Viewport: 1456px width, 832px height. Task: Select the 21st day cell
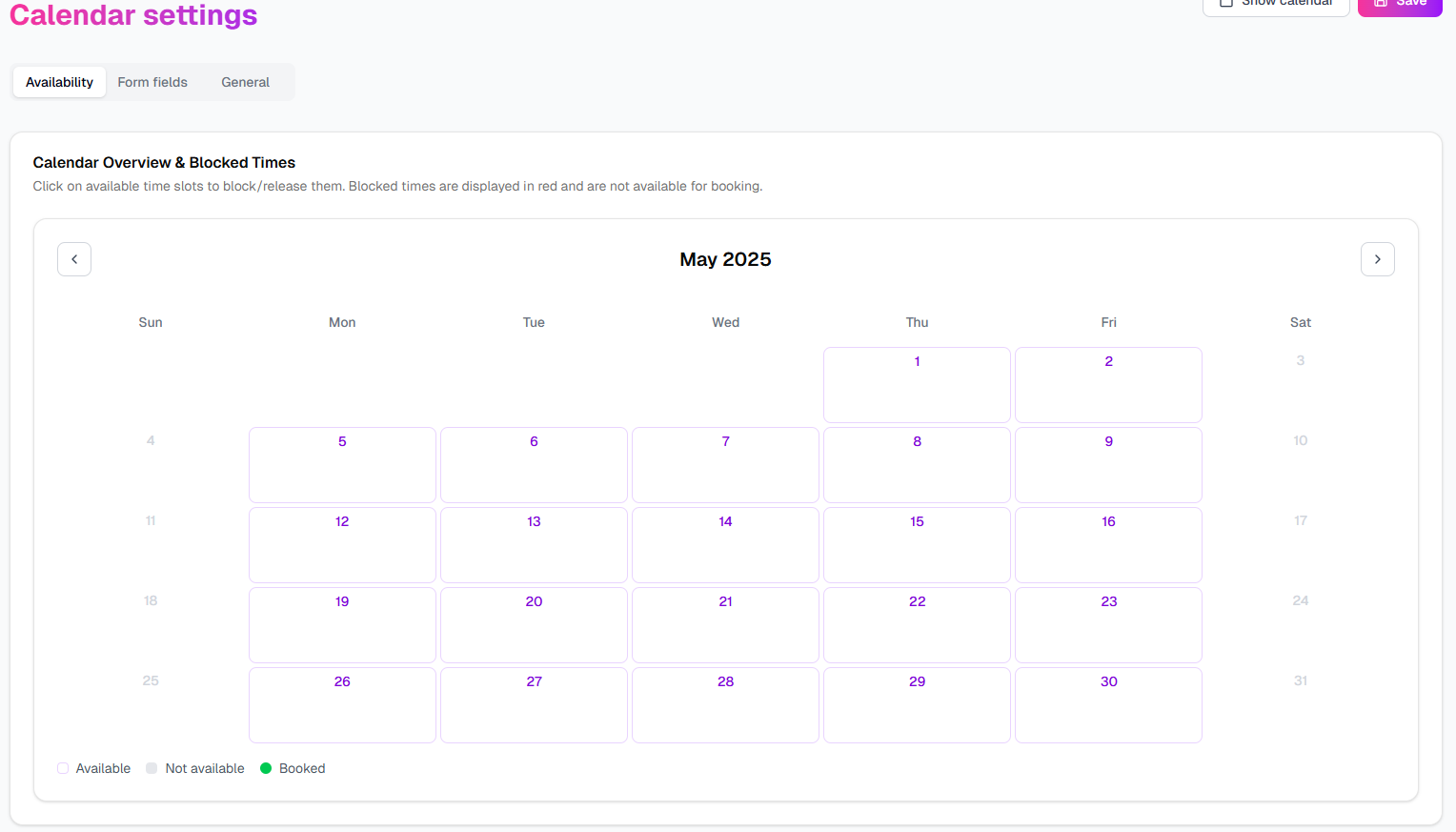[725, 625]
